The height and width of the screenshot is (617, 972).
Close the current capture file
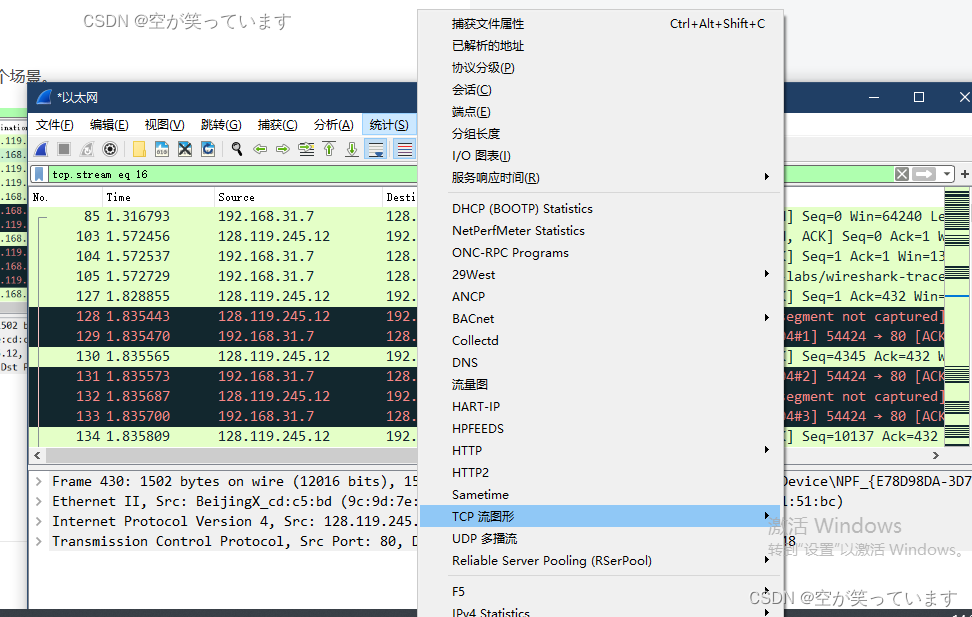pos(184,148)
